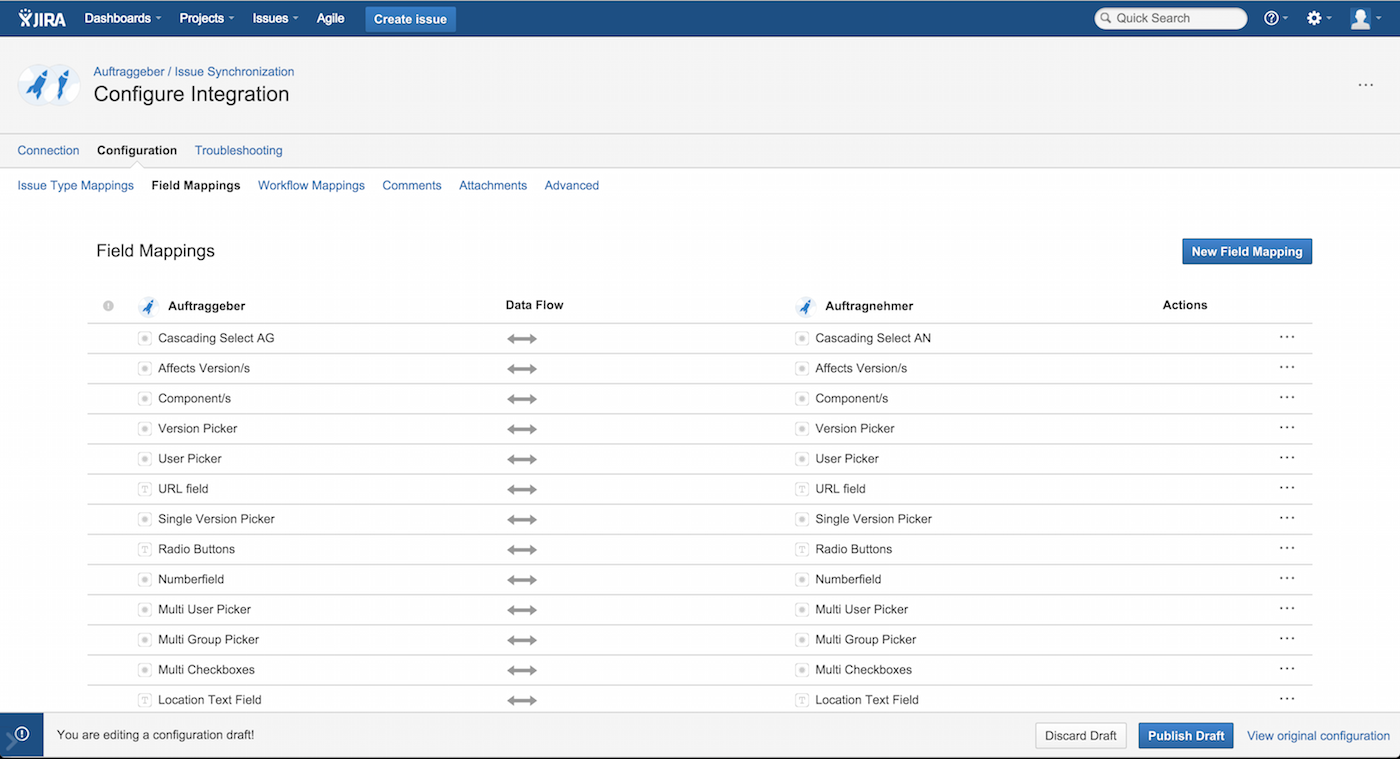1400x759 pixels.
Task: Open the Workflow Mappings sub-tab
Action: click(311, 185)
